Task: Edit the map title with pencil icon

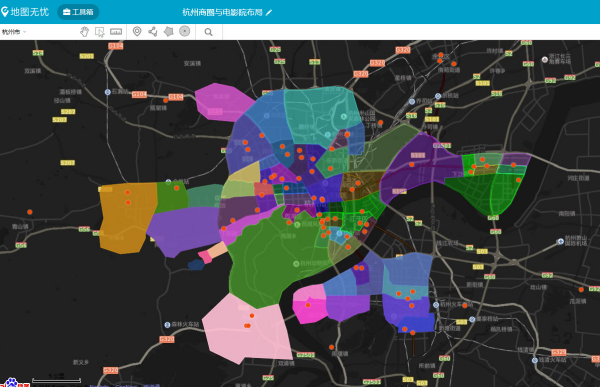Action: (269, 12)
